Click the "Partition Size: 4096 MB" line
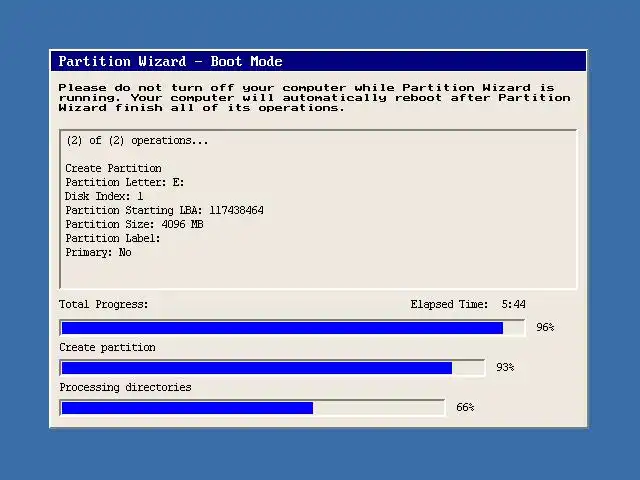The image size is (640, 480). click(134, 224)
